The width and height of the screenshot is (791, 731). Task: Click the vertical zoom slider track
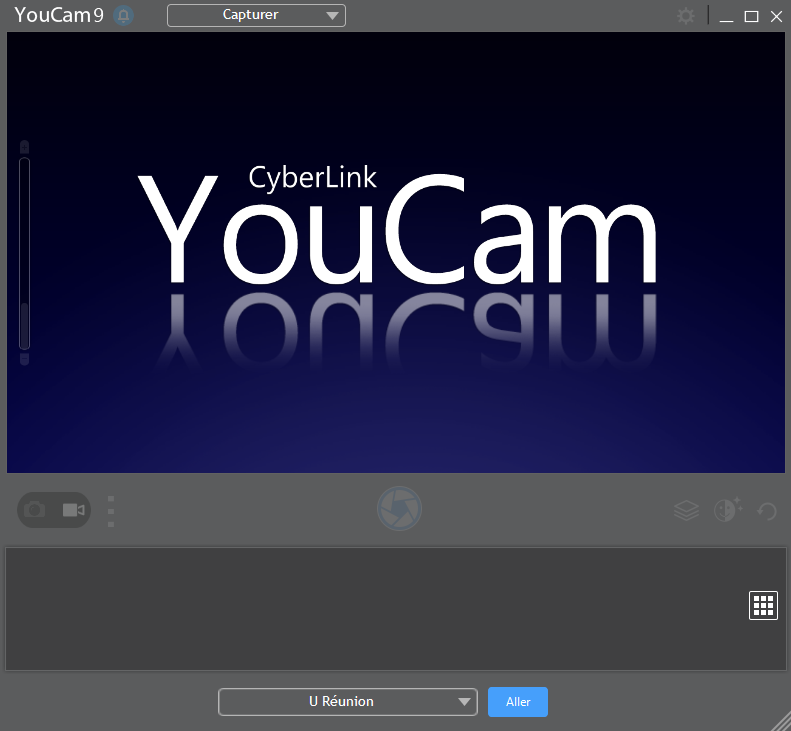(24, 253)
